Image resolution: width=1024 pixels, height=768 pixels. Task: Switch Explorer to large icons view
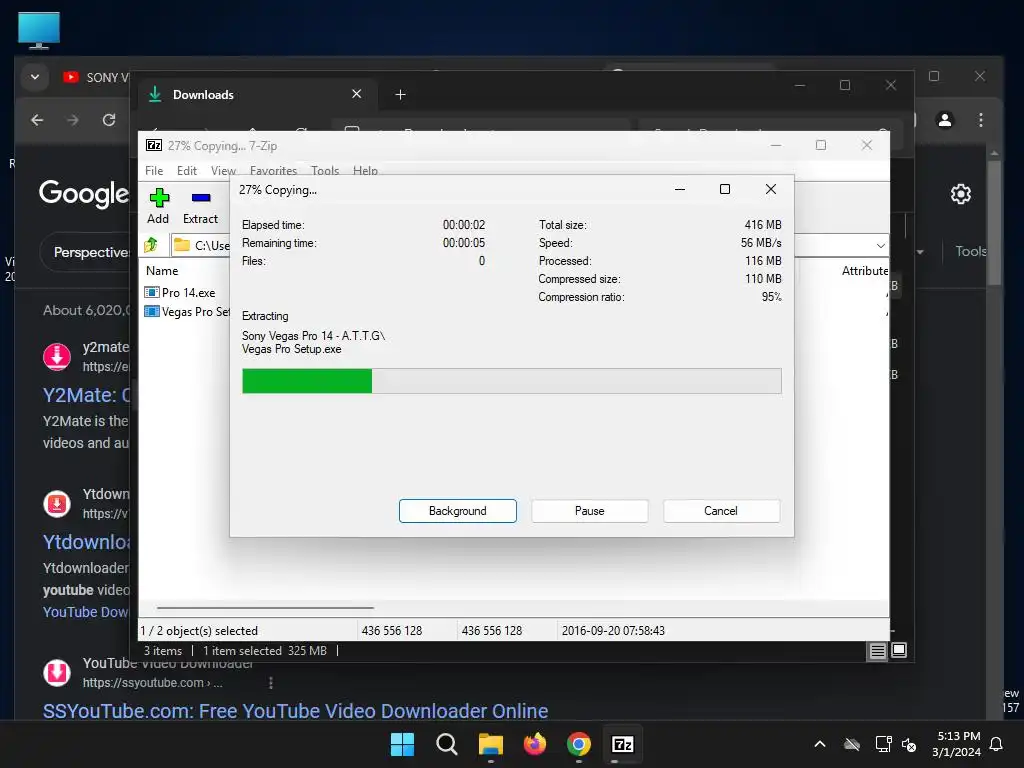[x=899, y=650]
